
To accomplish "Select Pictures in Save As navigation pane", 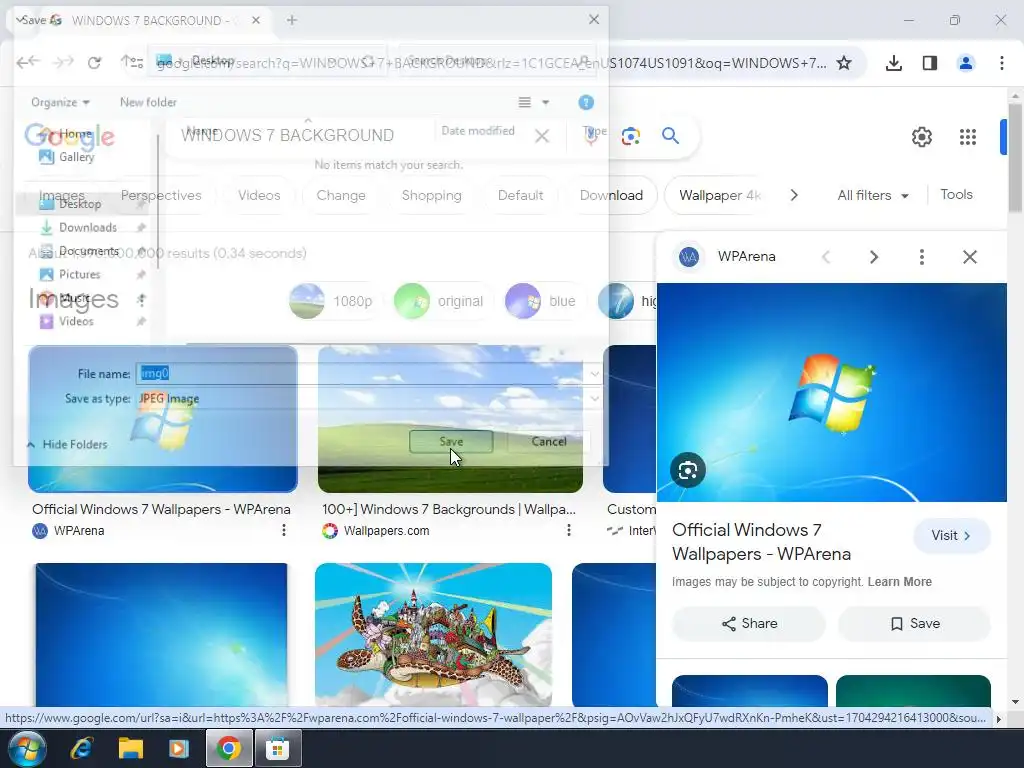I will [80, 274].
